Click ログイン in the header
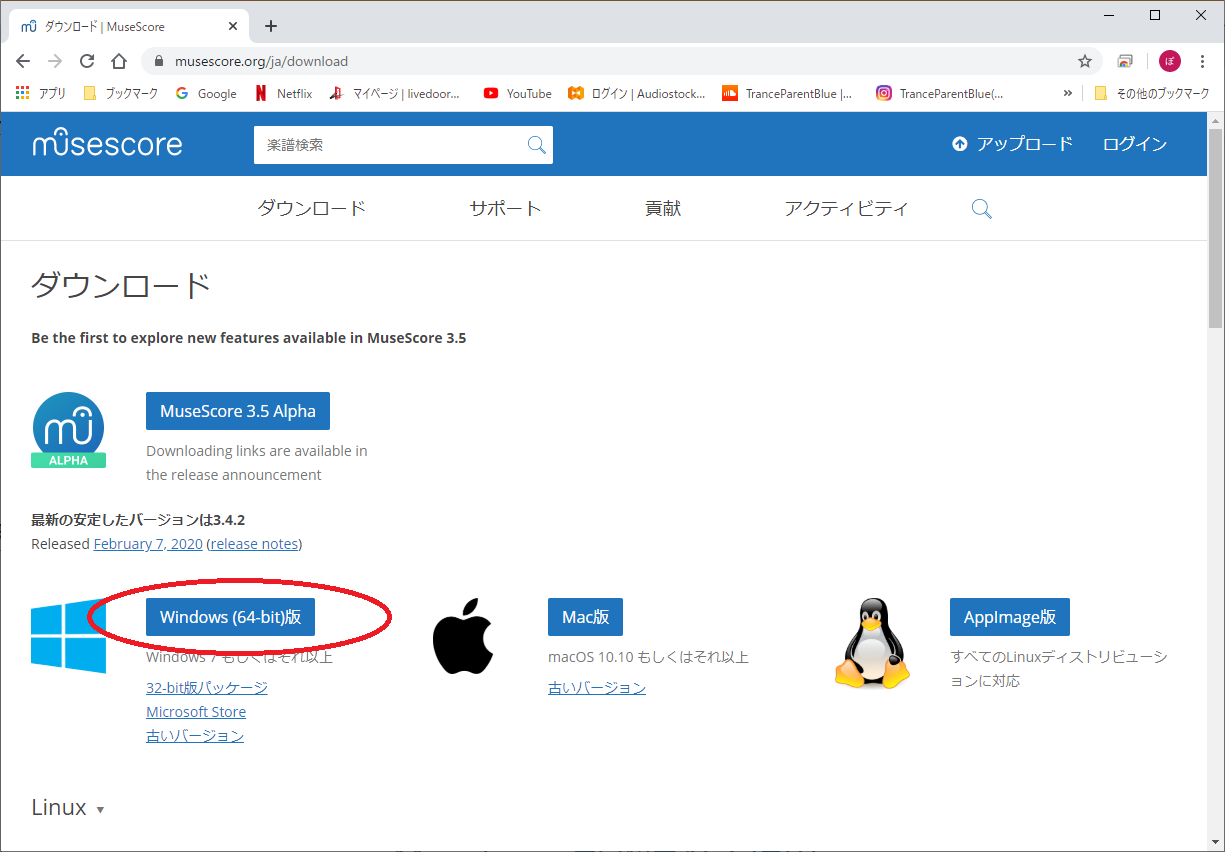 [1135, 144]
